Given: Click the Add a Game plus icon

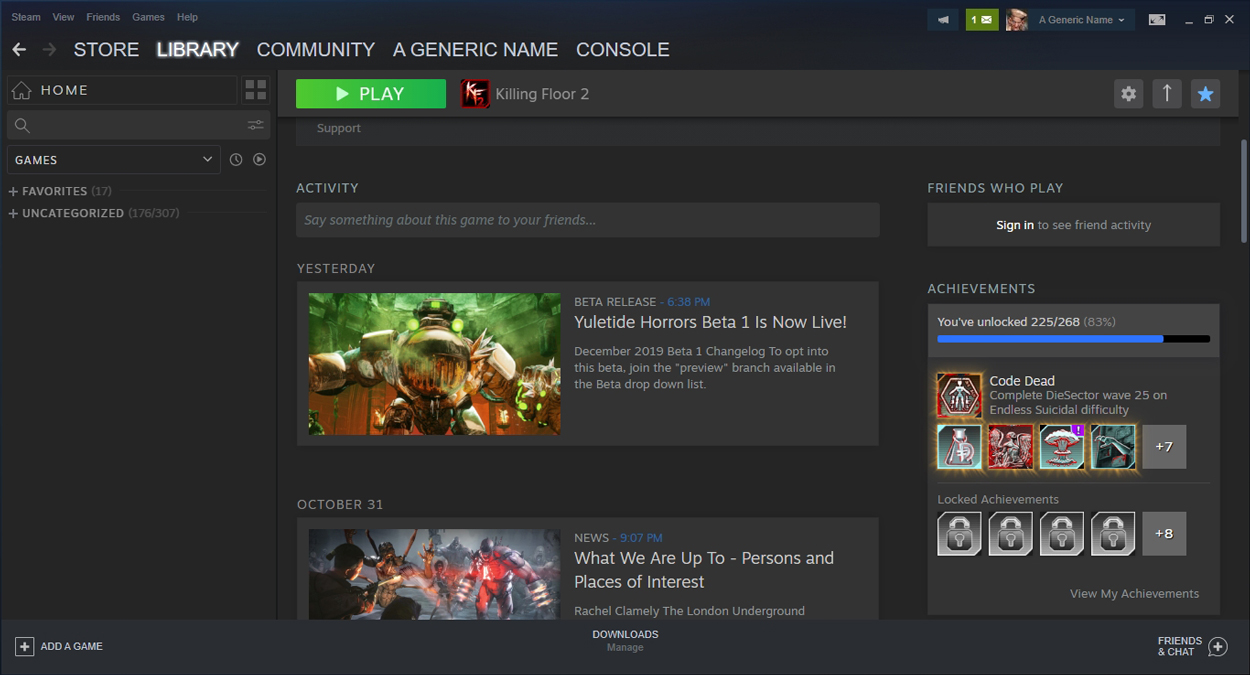Looking at the screenshot, I should click(x=24, y=646).
